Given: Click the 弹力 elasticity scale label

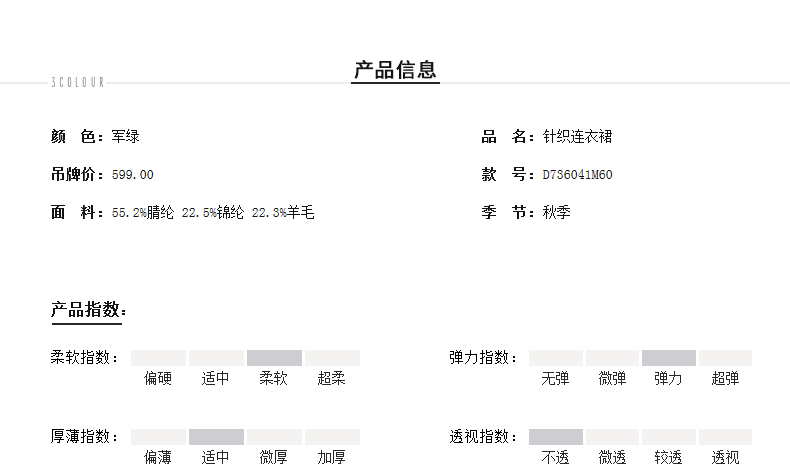Looking at the screenshot, I should 668,378.
